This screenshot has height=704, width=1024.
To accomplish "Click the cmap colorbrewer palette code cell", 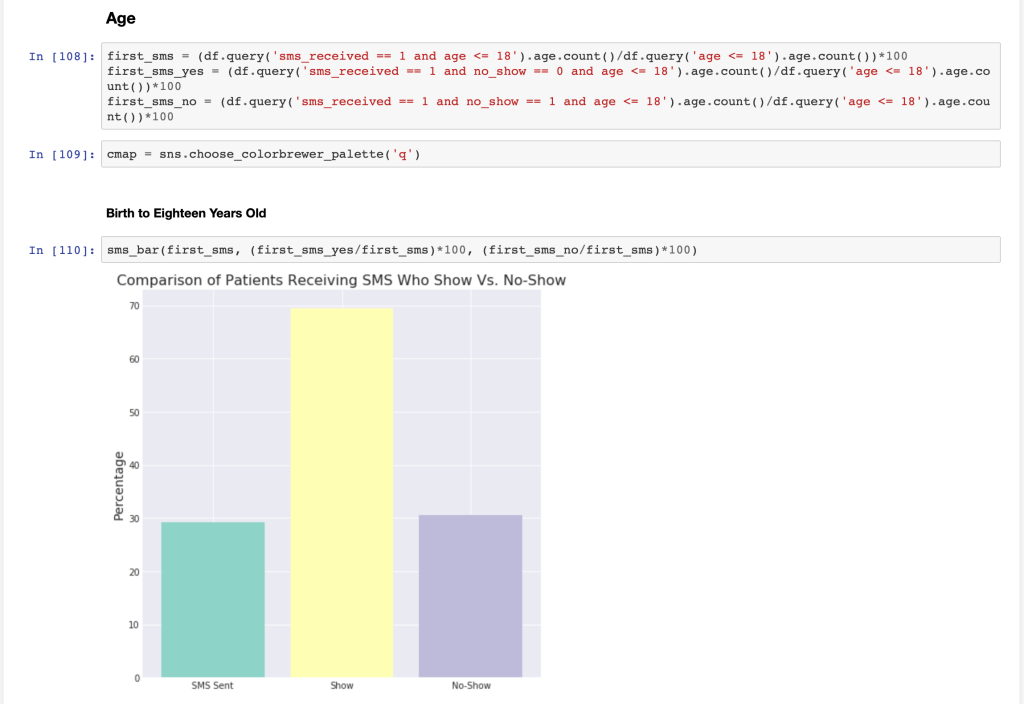I will [550, 154].
